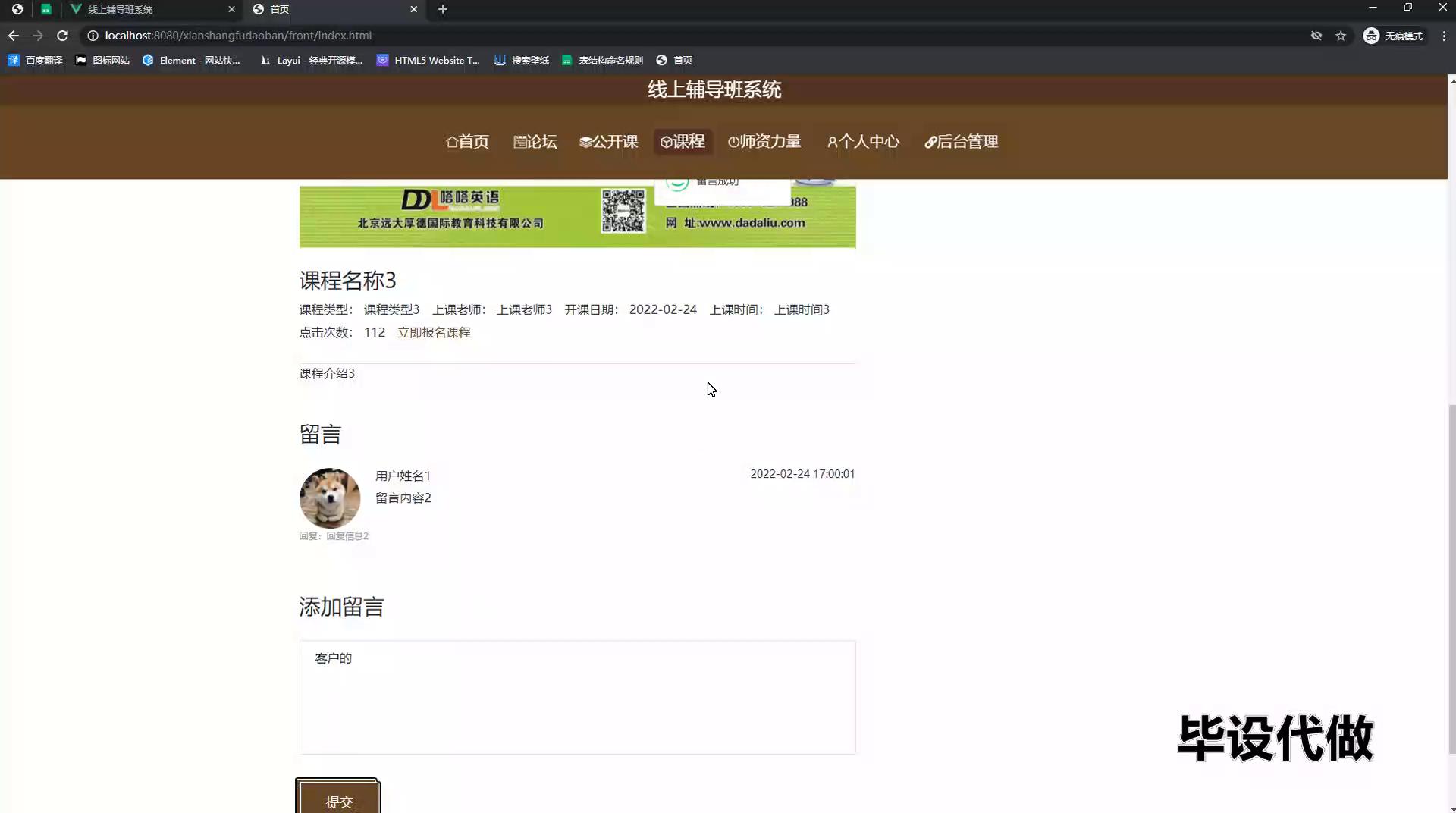Reload the current page
This screenshot has height=813, width=1456.
[x=62, y=36]
